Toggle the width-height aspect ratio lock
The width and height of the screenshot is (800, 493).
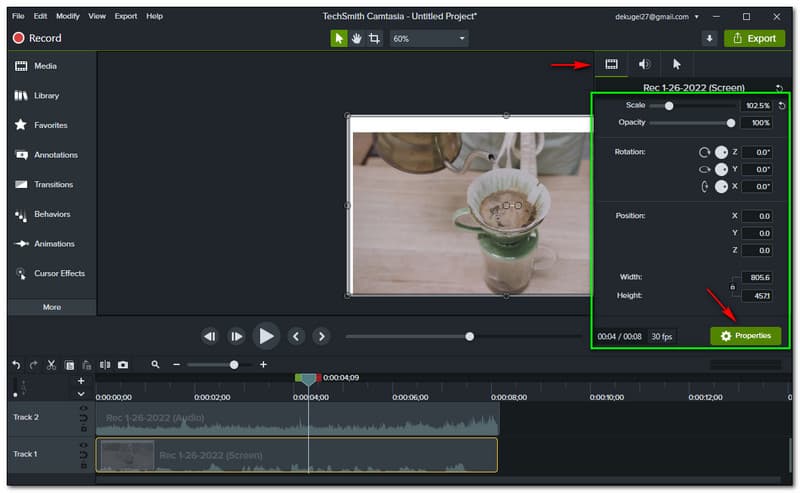(732, 287)
